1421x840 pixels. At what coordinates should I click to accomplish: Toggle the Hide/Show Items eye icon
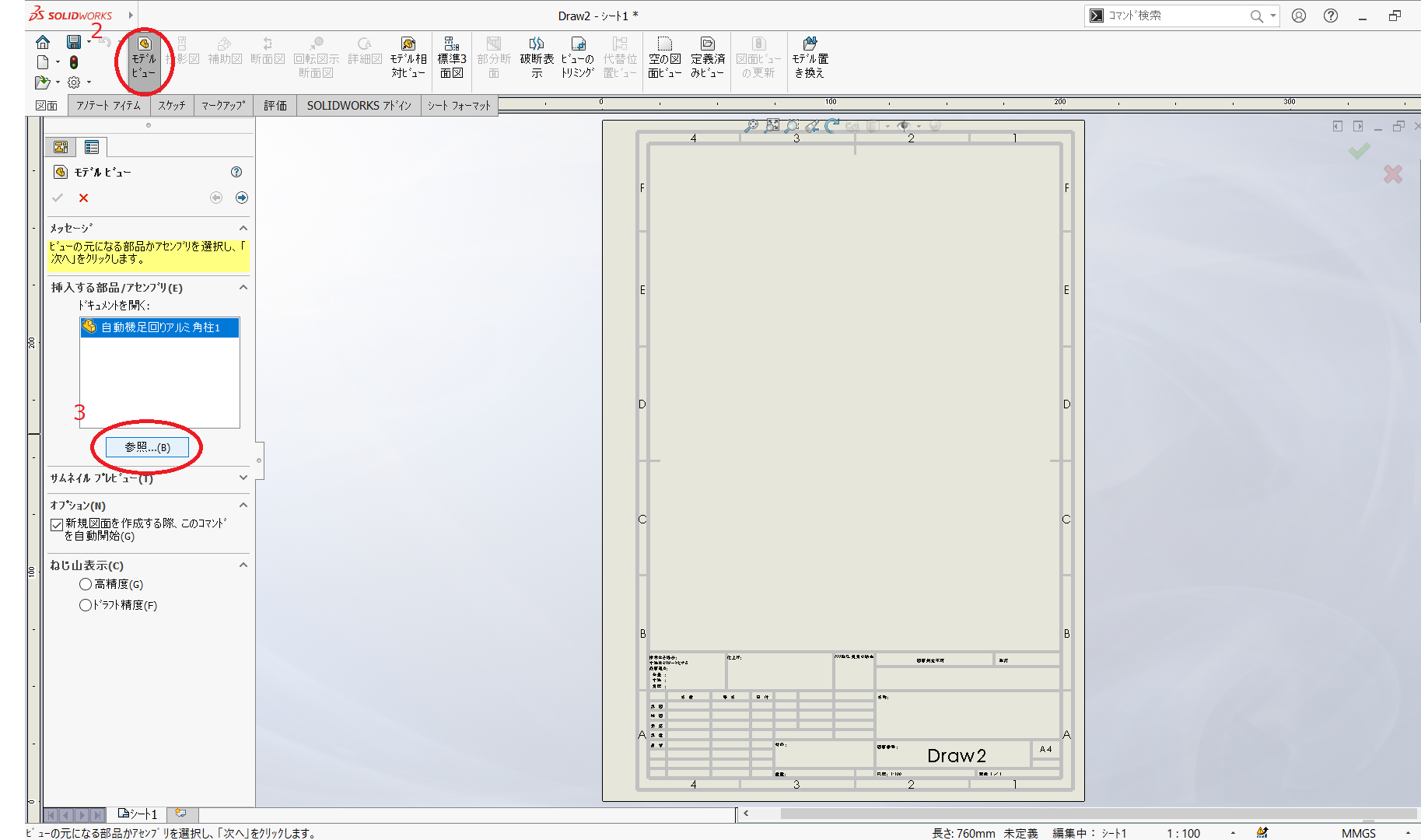point(904,125)
